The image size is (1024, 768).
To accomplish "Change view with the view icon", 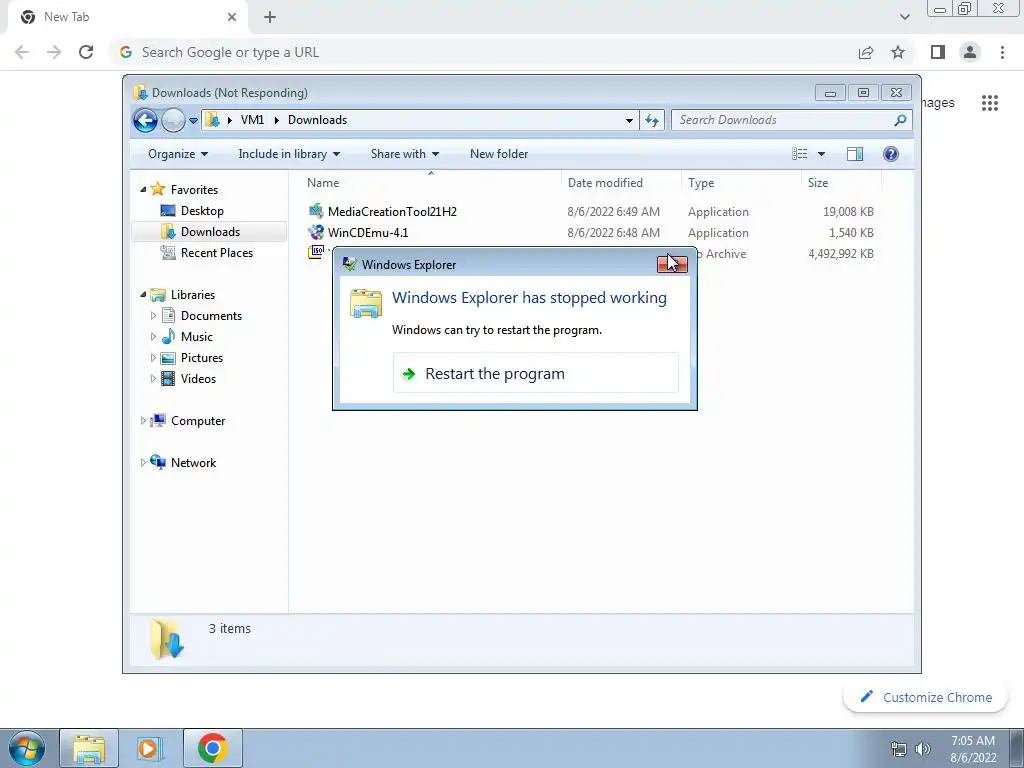I will 799,154.
